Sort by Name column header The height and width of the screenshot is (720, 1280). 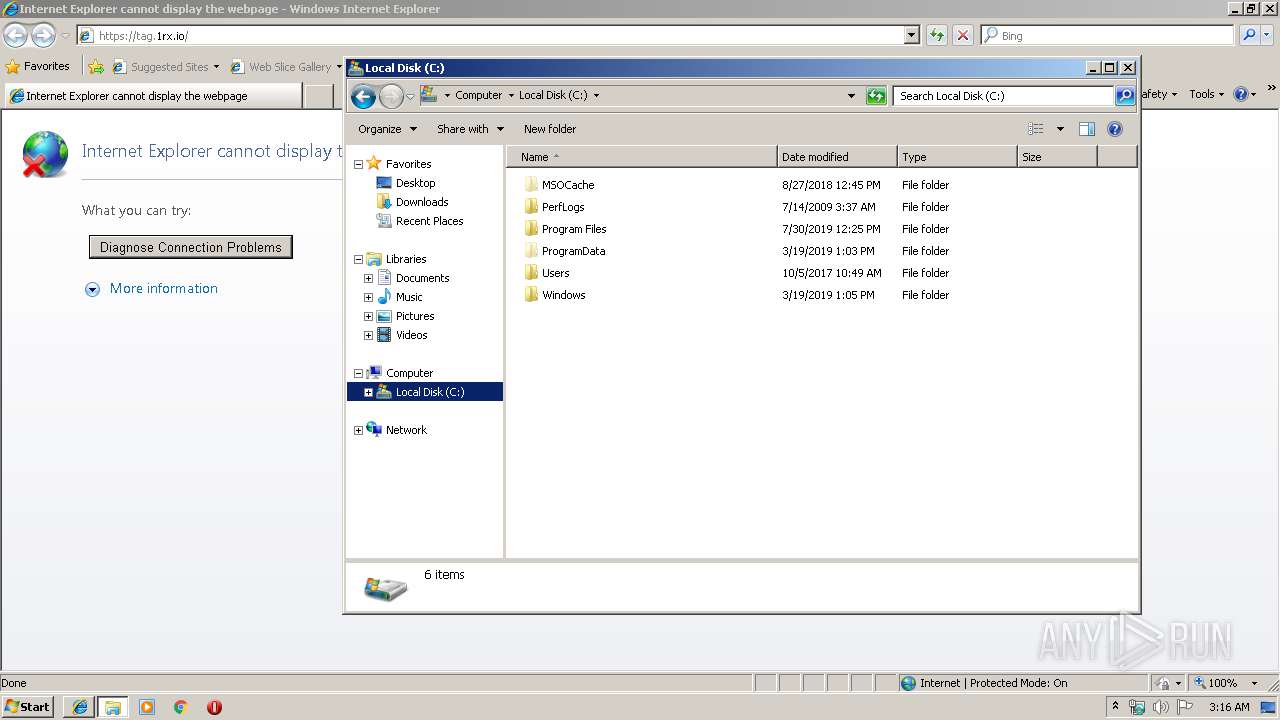point(642,157)
